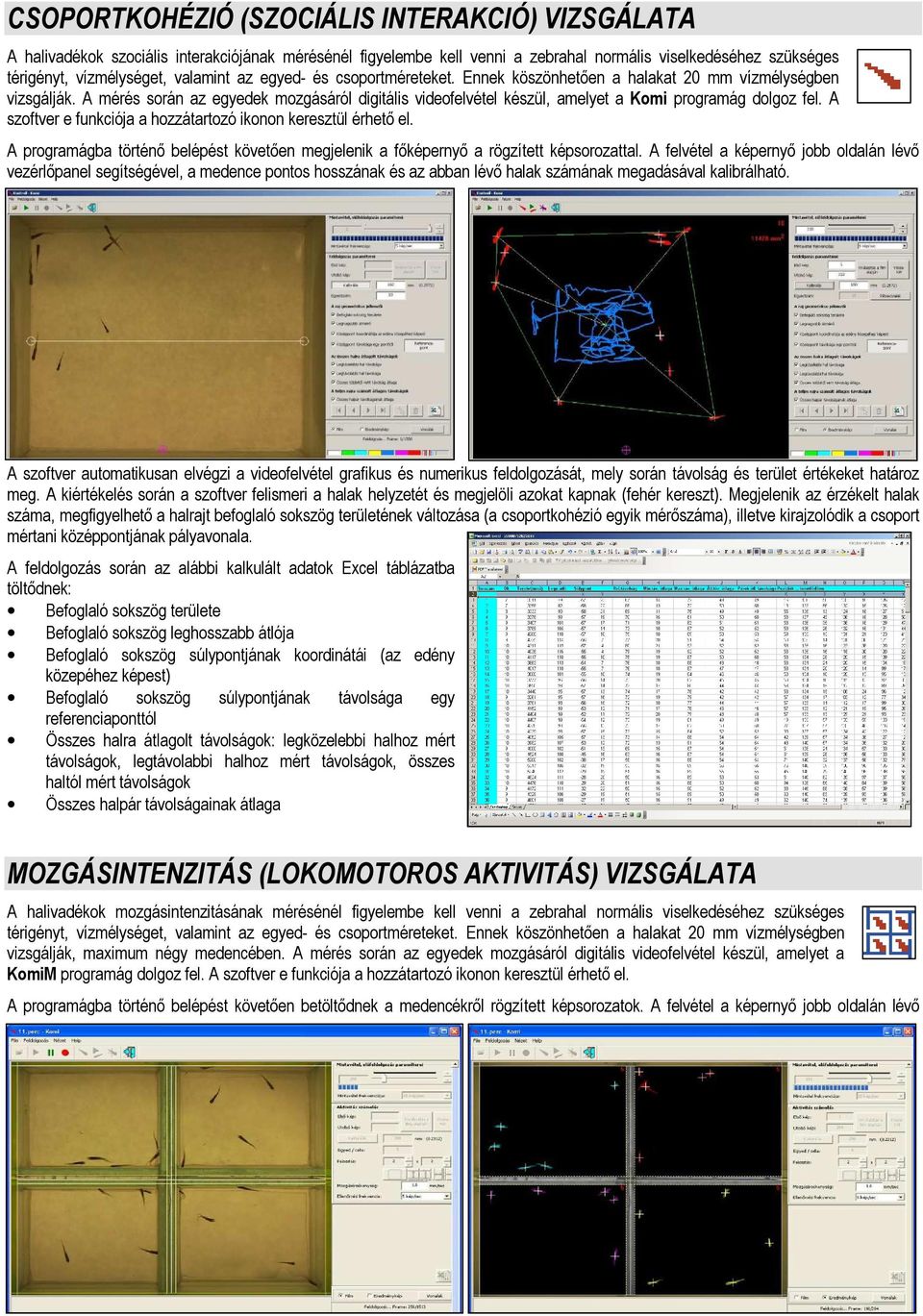923x1316 pixels.
Task: Click the exit door icon in bottom-right KomiM window
Action: tap(588, 1052)
